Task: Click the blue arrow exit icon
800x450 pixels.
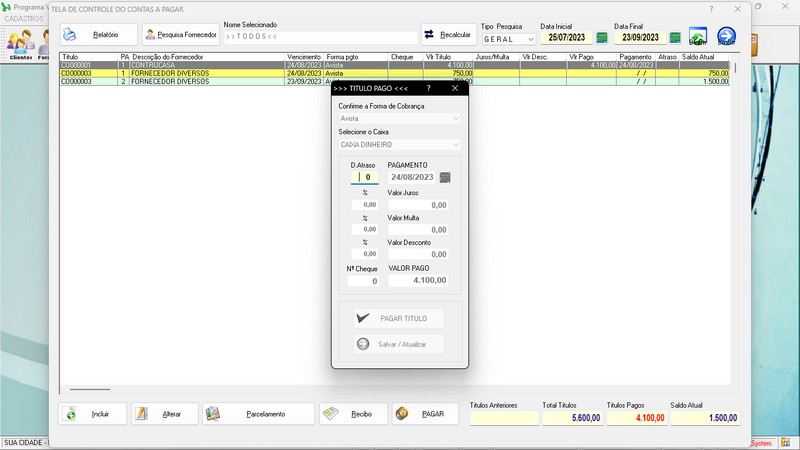Action: pos(727,36)
